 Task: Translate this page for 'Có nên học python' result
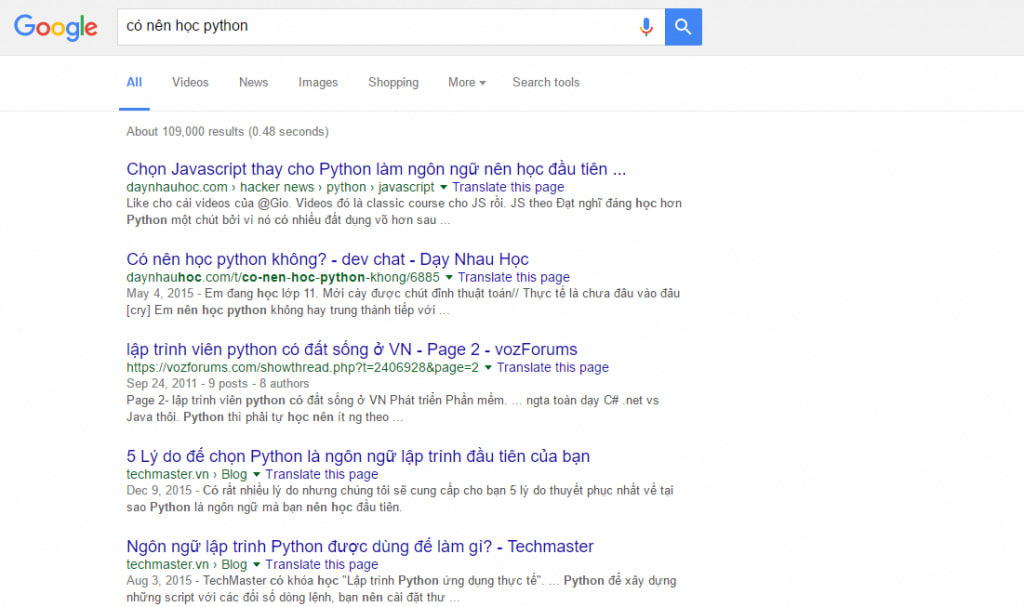coord(513,278)
